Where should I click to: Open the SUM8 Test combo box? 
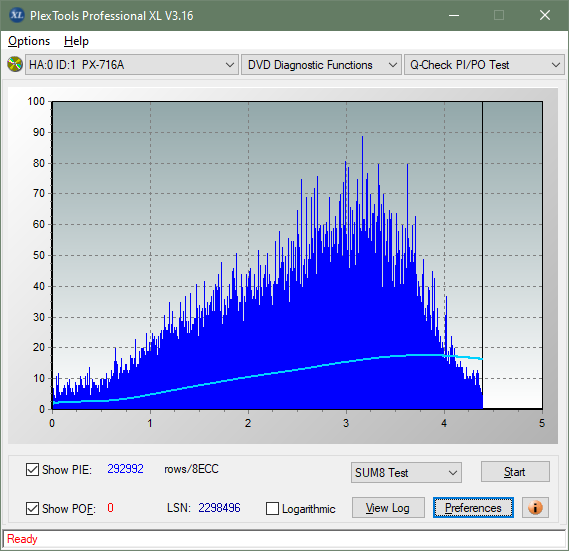coord(406,472)
